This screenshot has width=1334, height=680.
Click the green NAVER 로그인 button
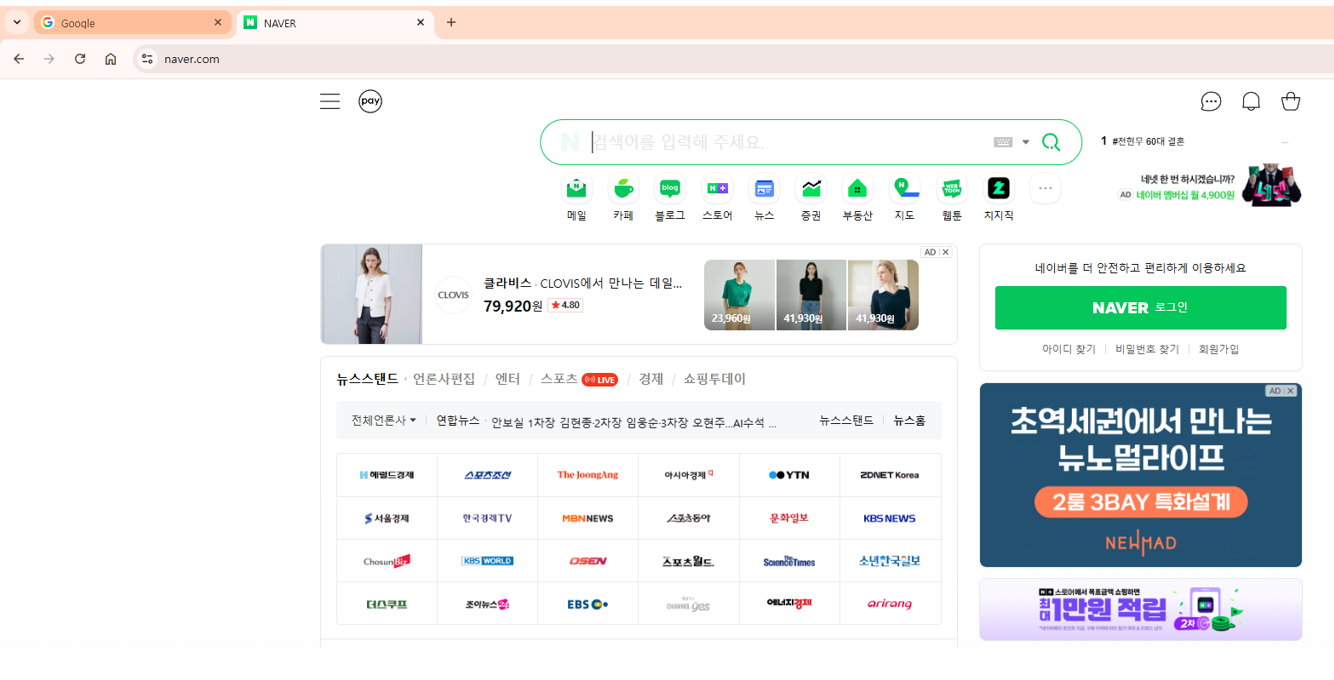1140,307
